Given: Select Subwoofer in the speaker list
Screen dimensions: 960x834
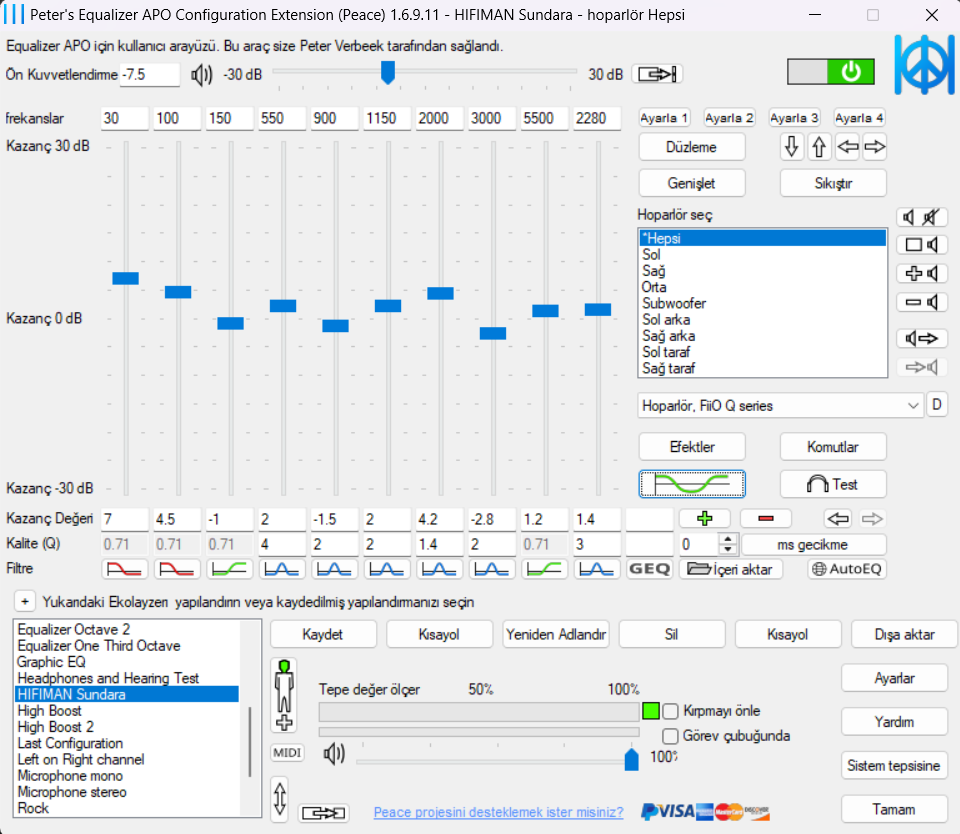Looking at the screenshot, I should coord(762,303).
